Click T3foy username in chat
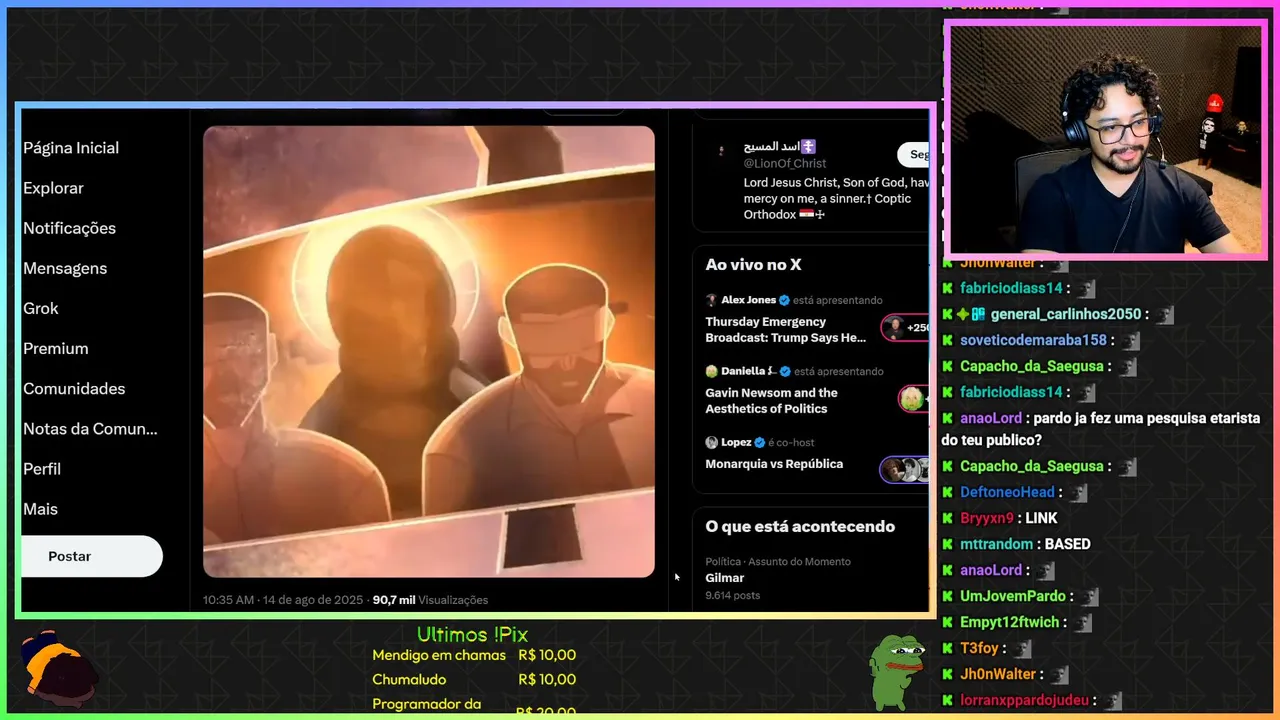 click(979, 648)
